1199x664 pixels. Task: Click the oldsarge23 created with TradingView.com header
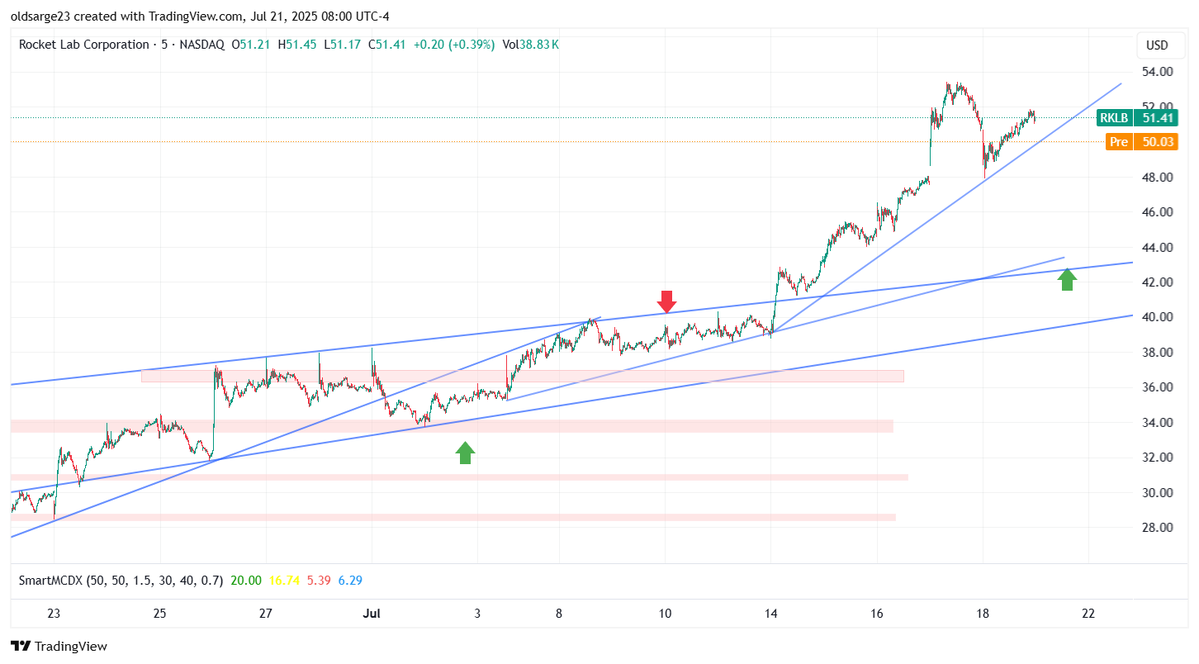click(x=200, y=16)
